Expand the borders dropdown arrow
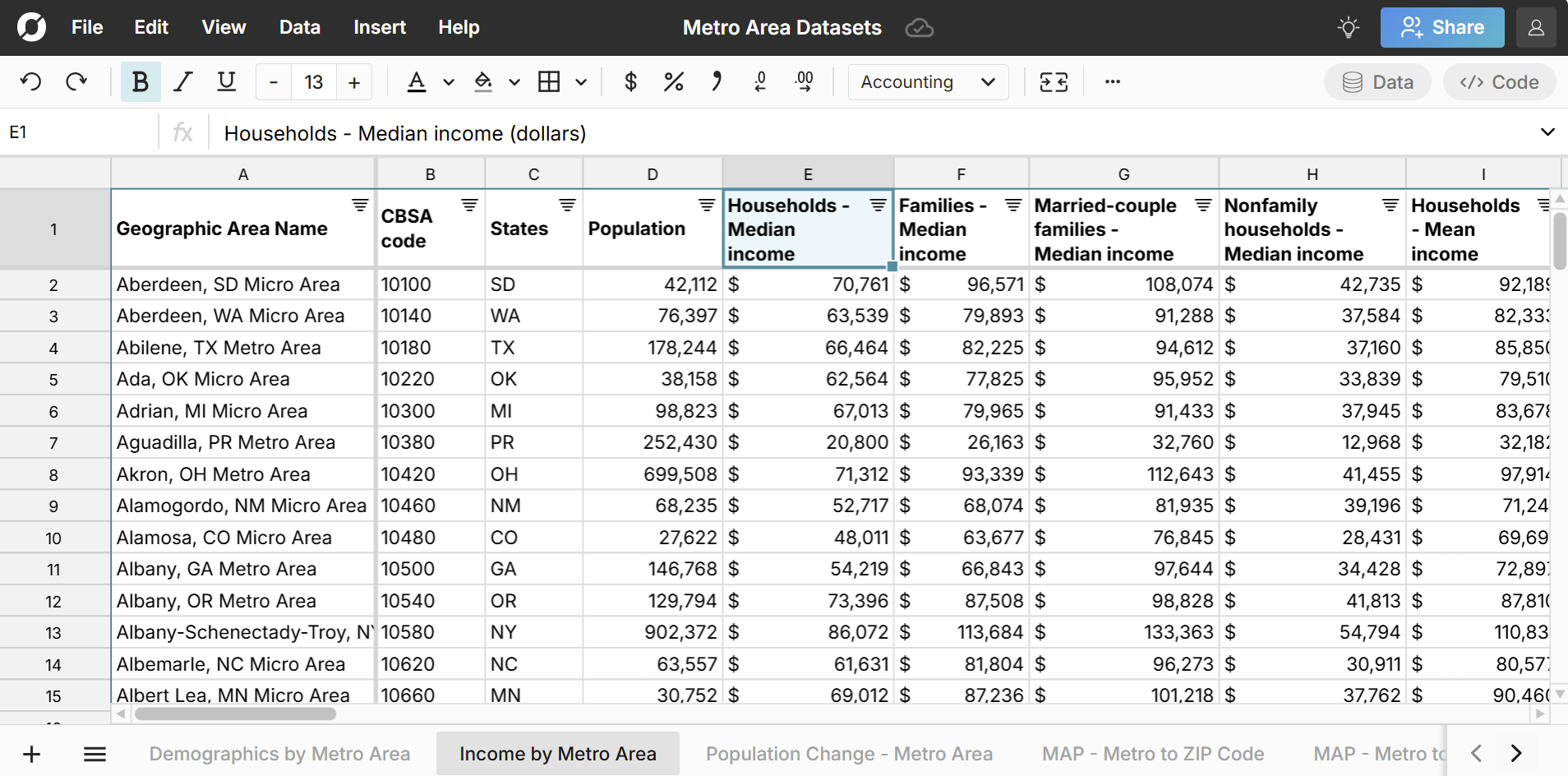 581,82
